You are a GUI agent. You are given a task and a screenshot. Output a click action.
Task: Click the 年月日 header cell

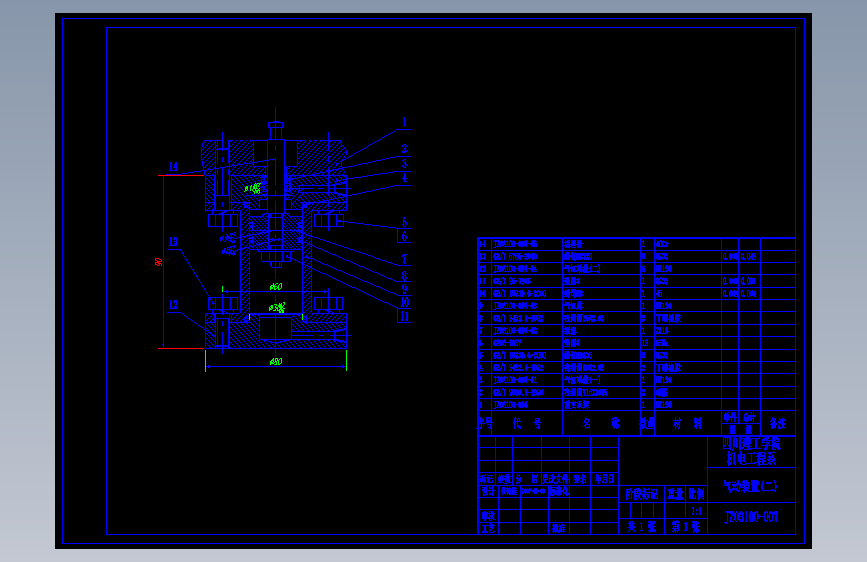[604, 479]
